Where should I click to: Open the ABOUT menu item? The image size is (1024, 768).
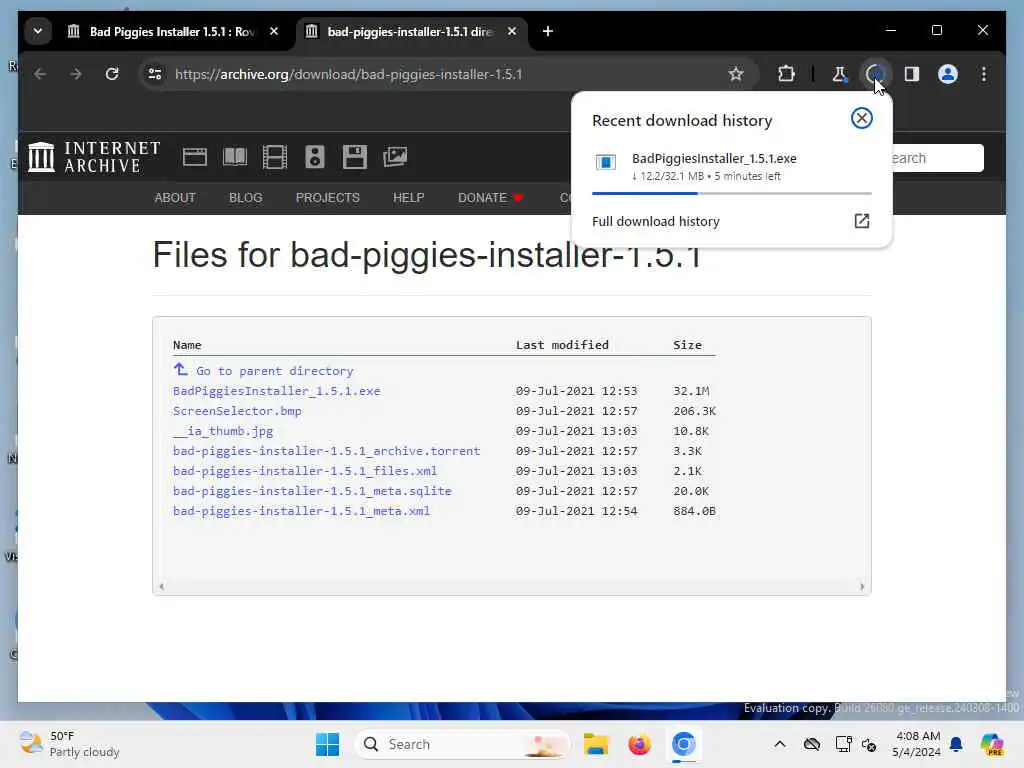pyautogui.click(x=175, y=198)
